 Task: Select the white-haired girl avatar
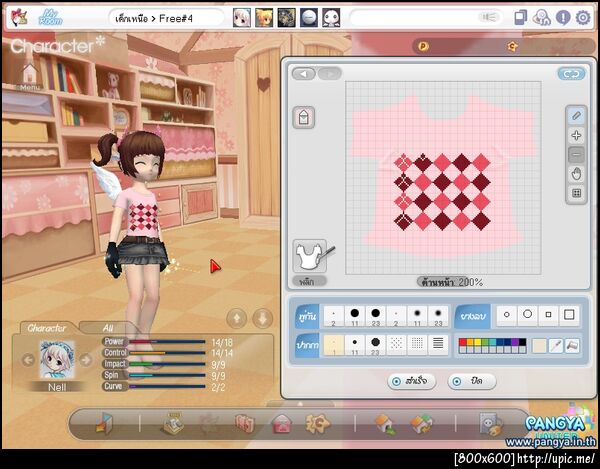242,18
